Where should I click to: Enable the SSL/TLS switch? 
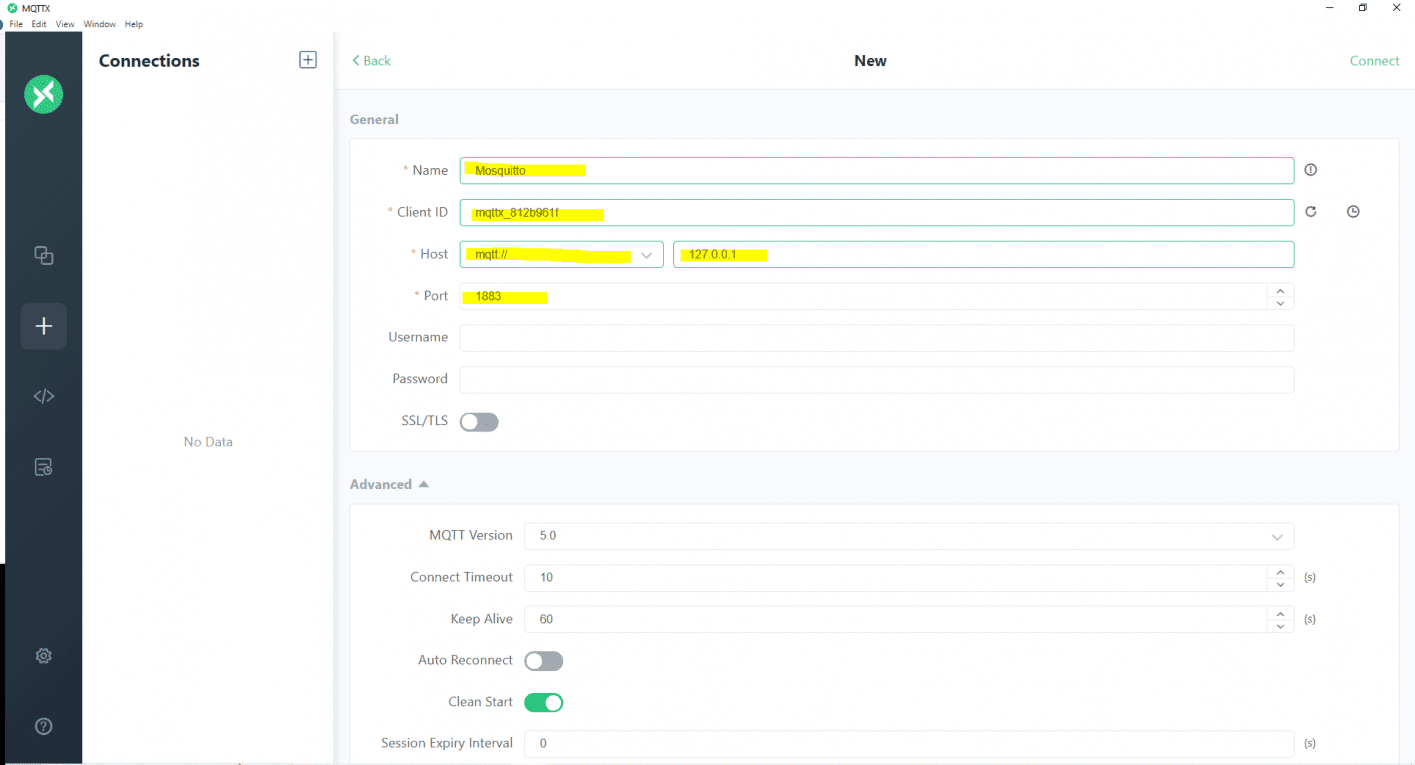tap(479, 422)
